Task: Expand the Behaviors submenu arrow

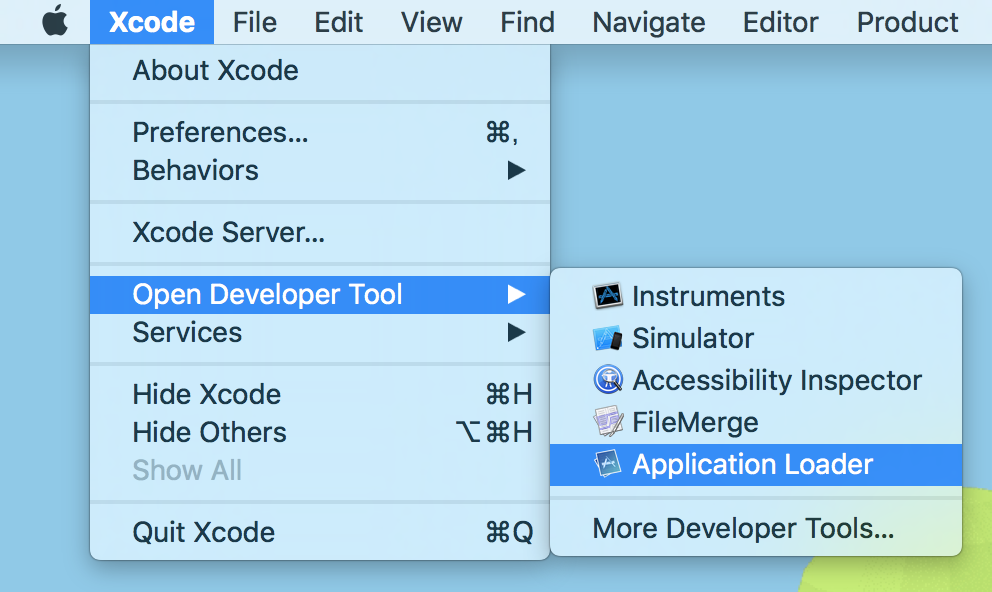Action: (x=516, y=170)
